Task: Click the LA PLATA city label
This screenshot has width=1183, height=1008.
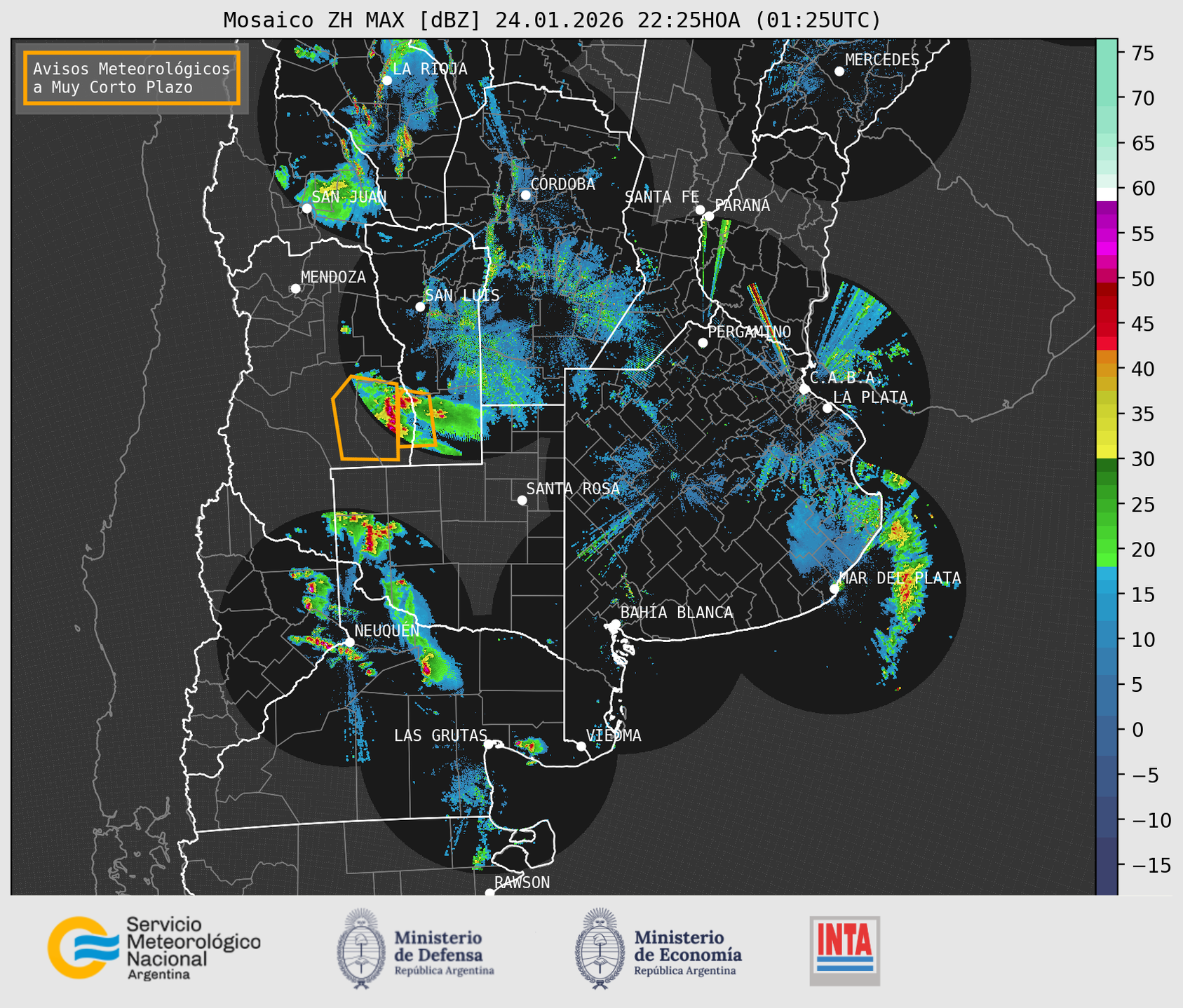Action: (870, 397)
